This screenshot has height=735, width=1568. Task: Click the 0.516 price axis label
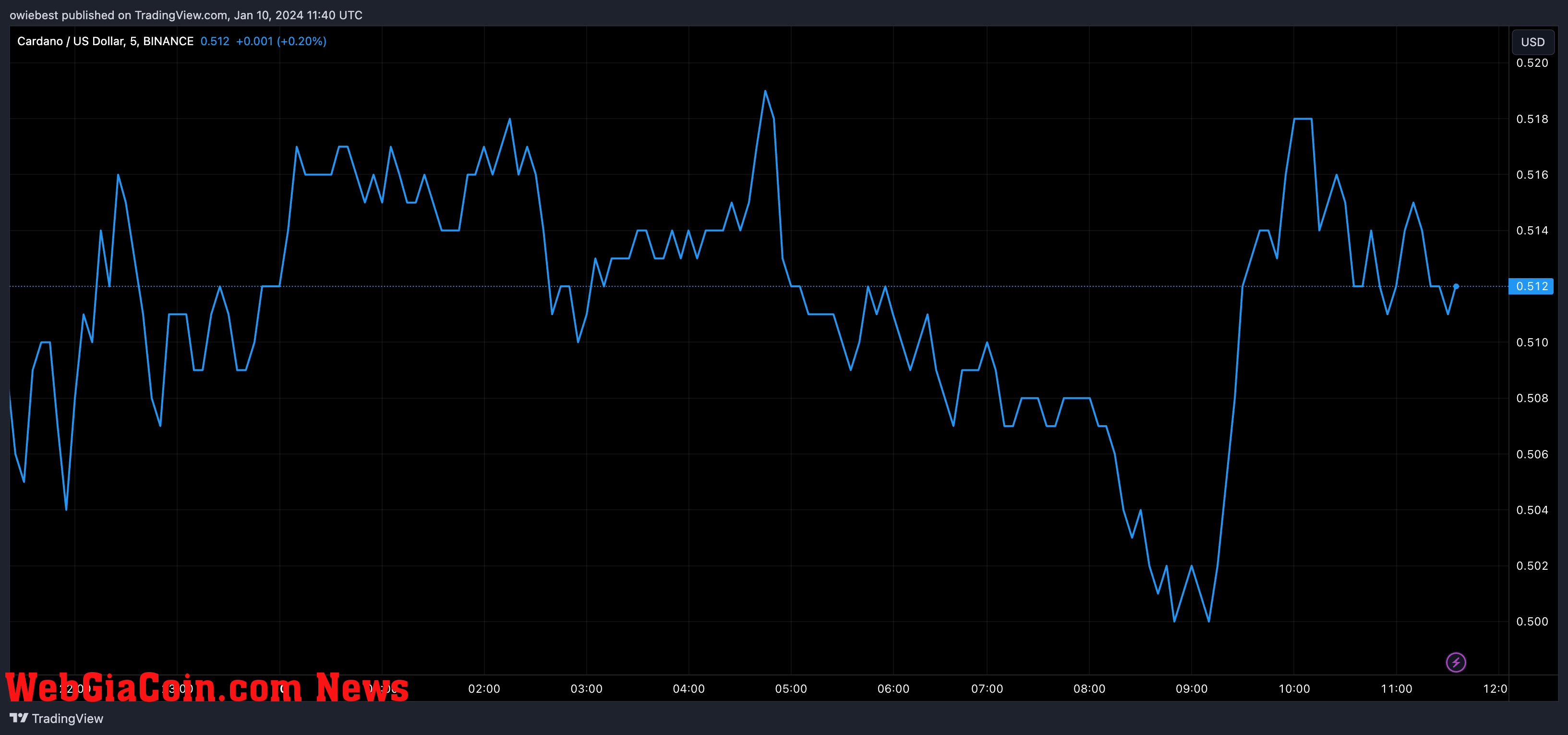[1532, 175]
